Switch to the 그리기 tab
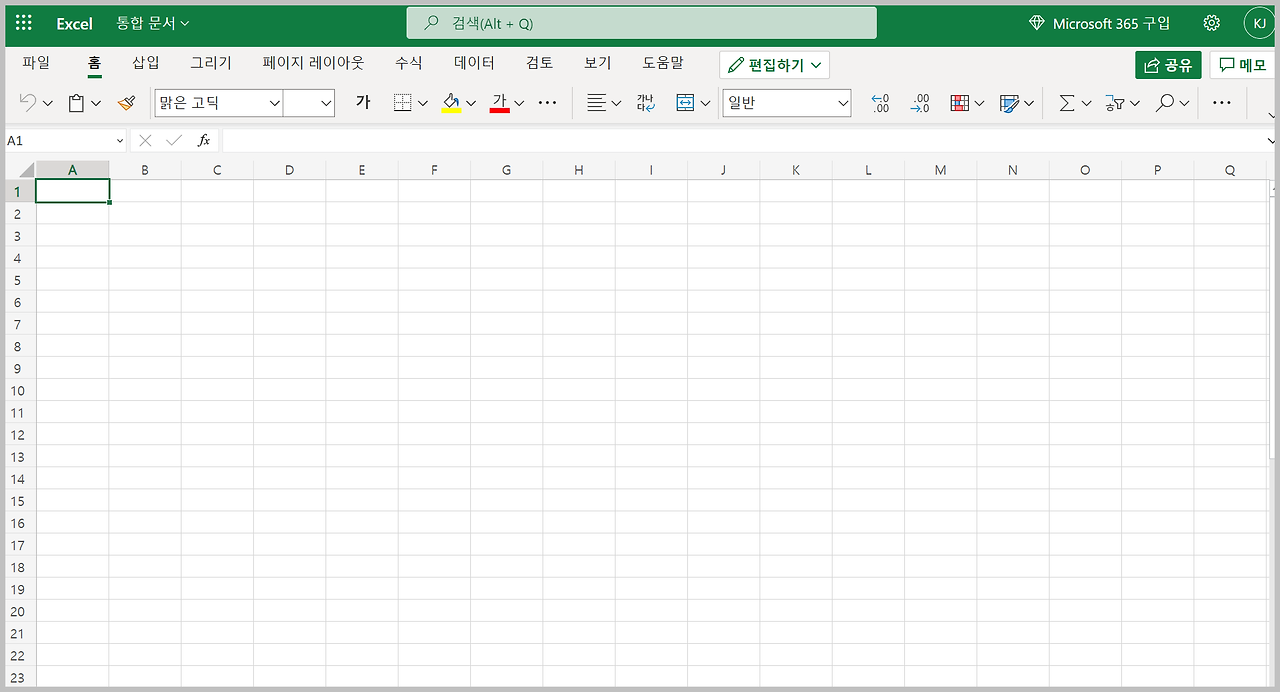This screenshot has height=692, width=1280. [211, 63]
